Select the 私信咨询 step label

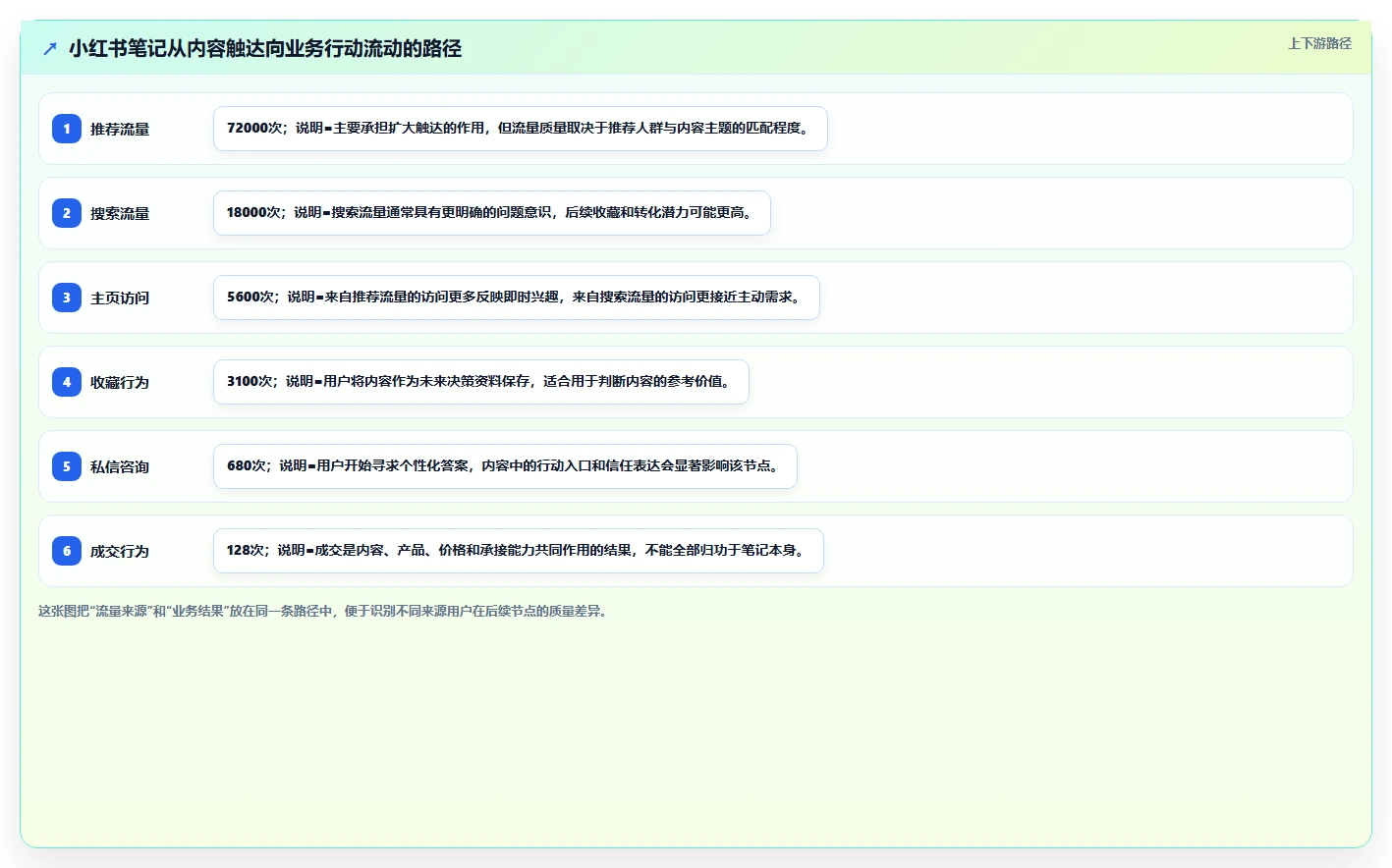120,466
